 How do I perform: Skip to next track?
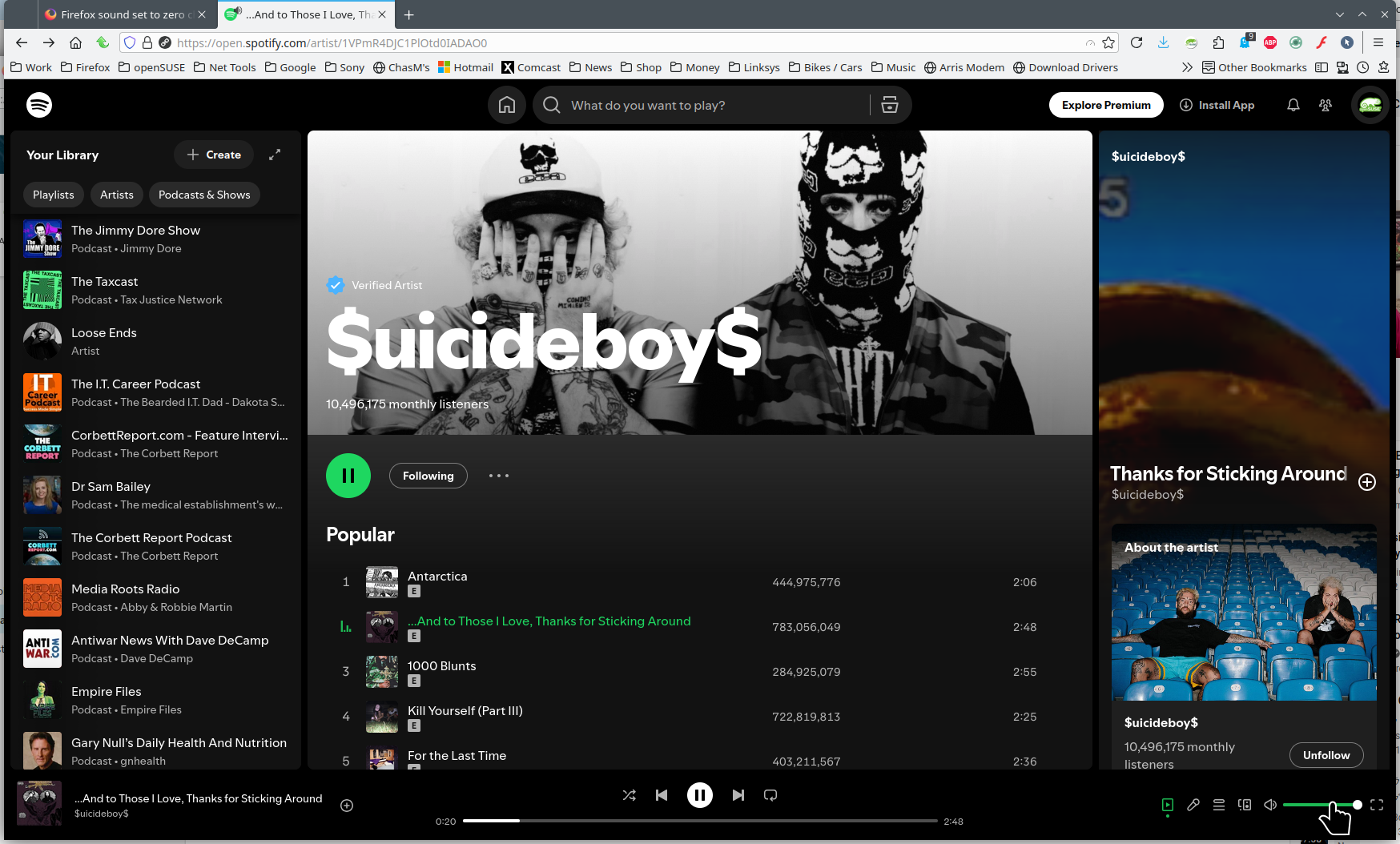(x=738, y=795)
